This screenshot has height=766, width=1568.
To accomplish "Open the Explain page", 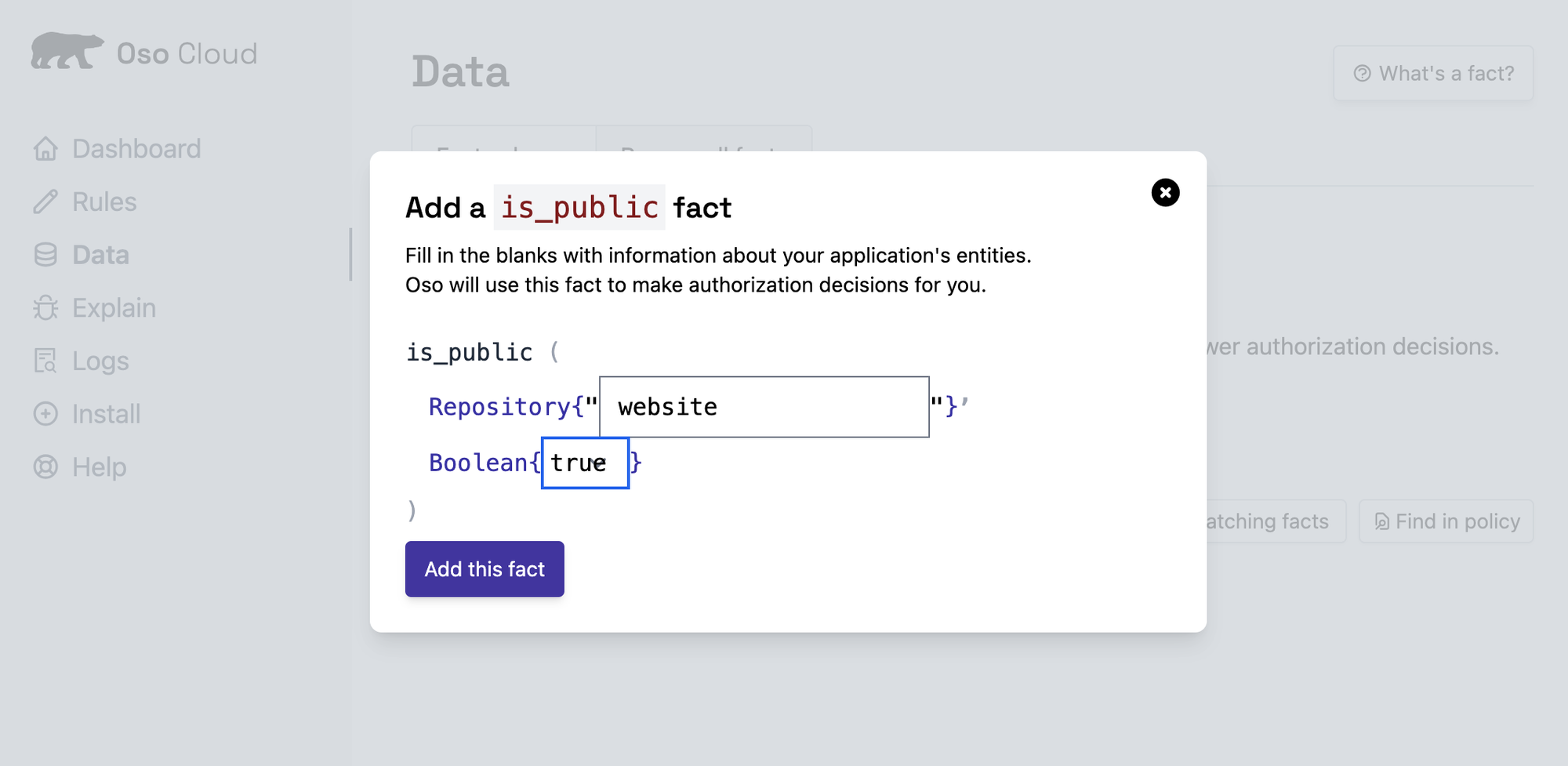I will pyautogui.click(x=114, y=308).
